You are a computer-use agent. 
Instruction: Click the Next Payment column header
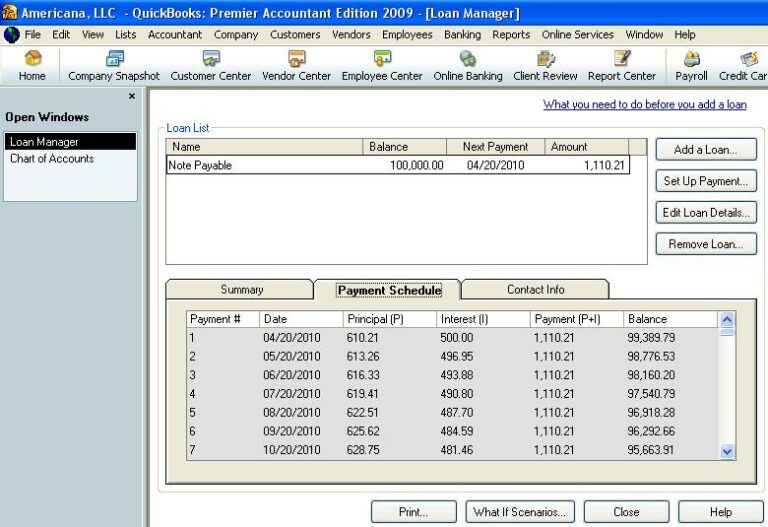[496, 147]
